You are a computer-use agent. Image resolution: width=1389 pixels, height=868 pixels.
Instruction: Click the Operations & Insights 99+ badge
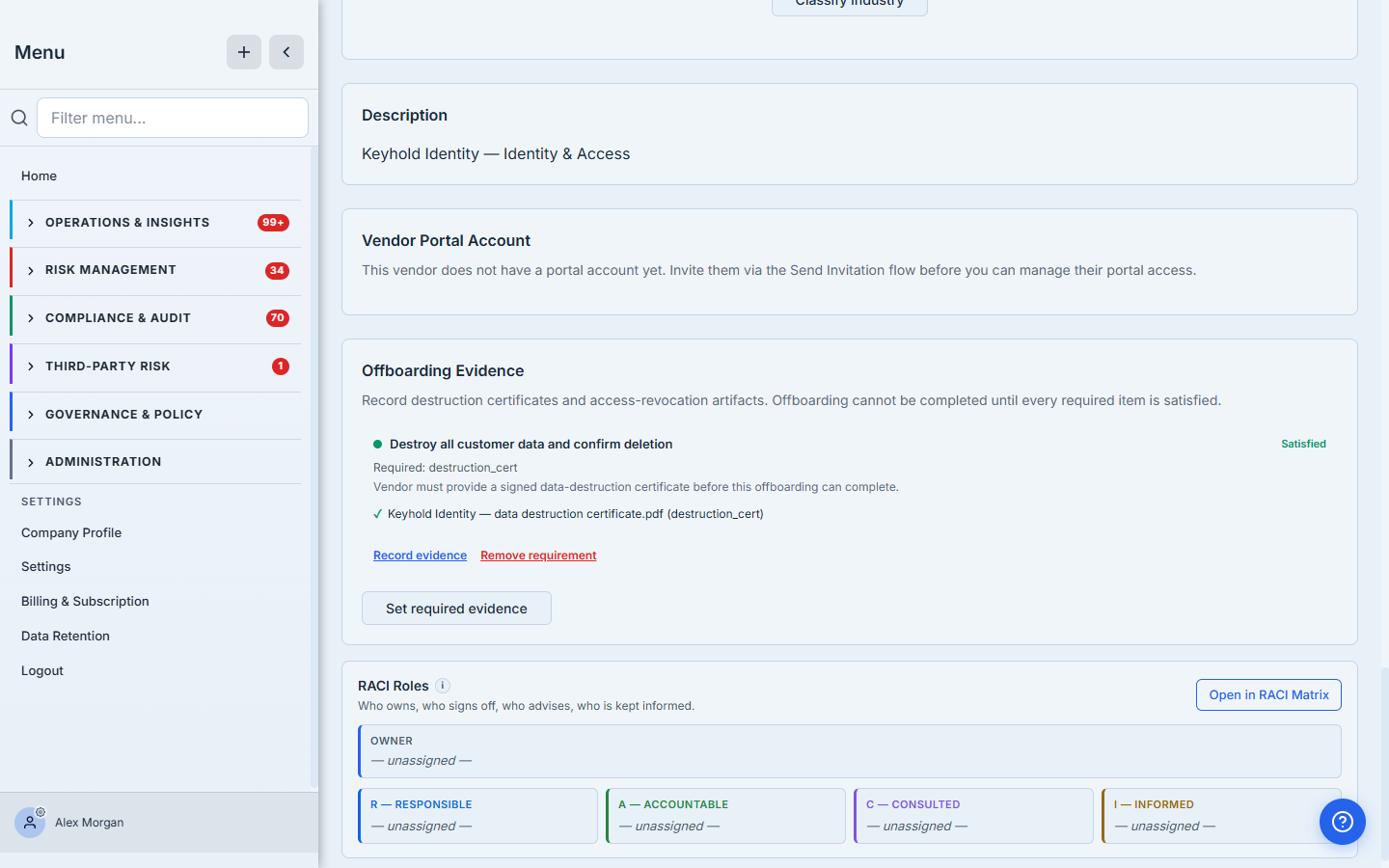(273, 223)
